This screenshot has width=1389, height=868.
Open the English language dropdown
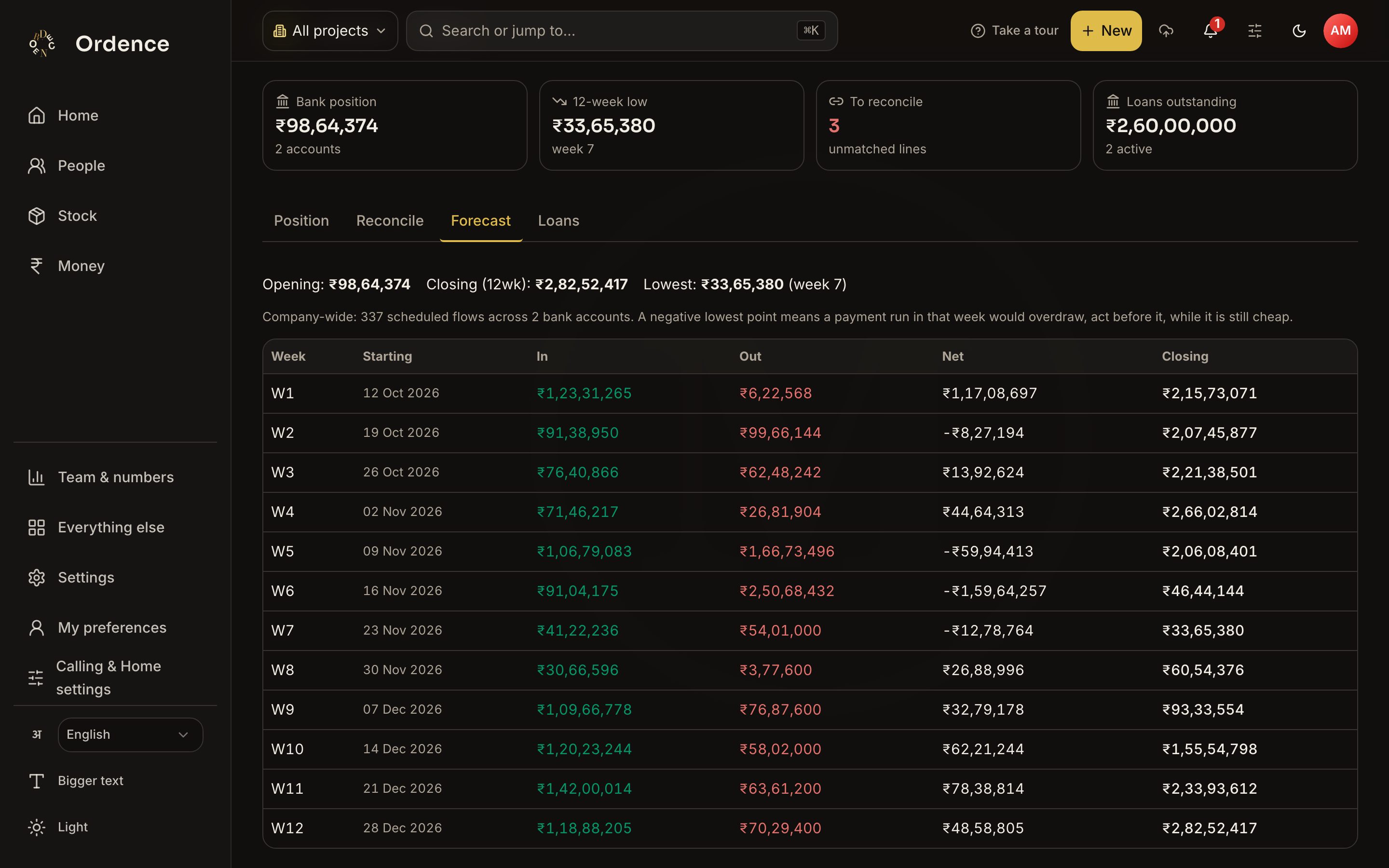point(130,735)
